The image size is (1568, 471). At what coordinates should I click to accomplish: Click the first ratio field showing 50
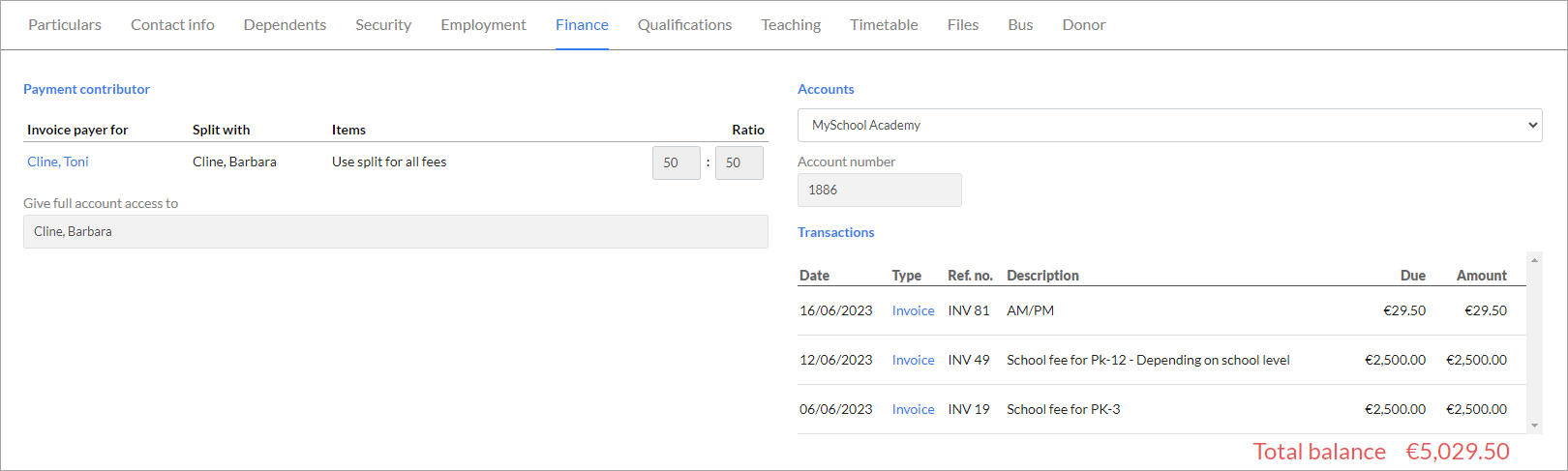point(677,162)
